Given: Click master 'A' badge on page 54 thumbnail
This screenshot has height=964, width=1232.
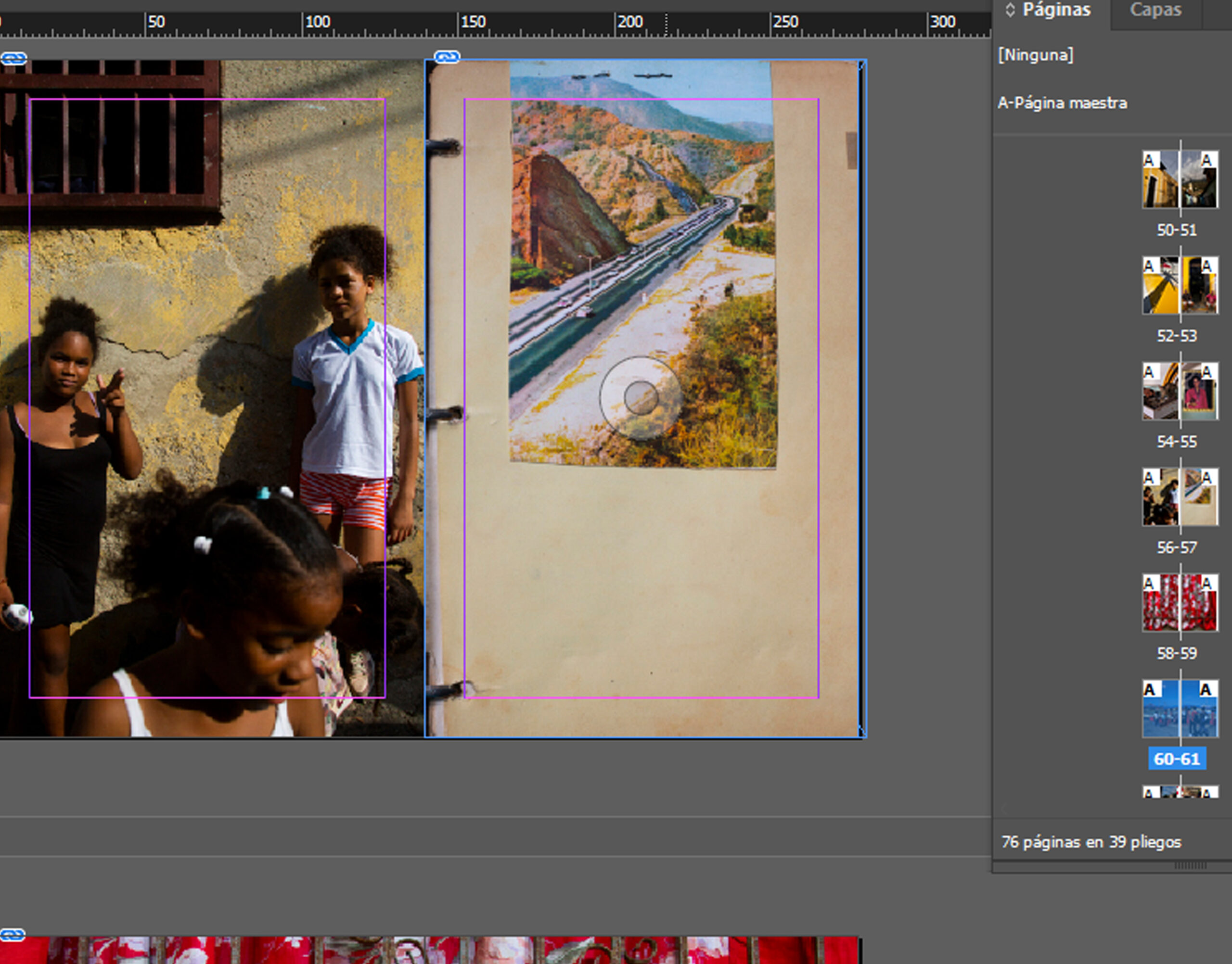Looking at the screenshot, I should click(x=1148, y=372).
